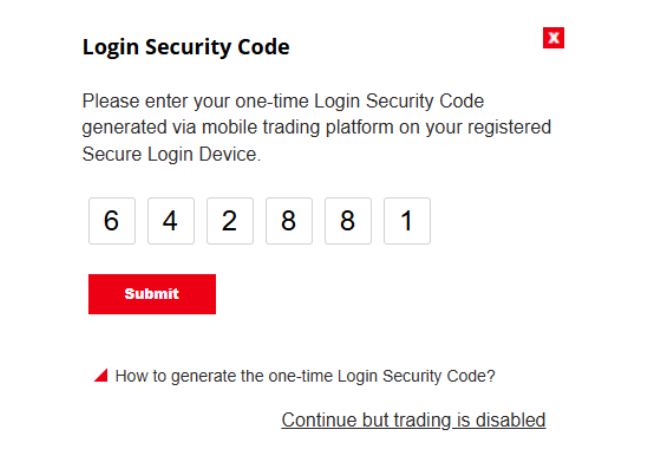
Task: Select the third code box containing 2
Action: coord(229,221)
